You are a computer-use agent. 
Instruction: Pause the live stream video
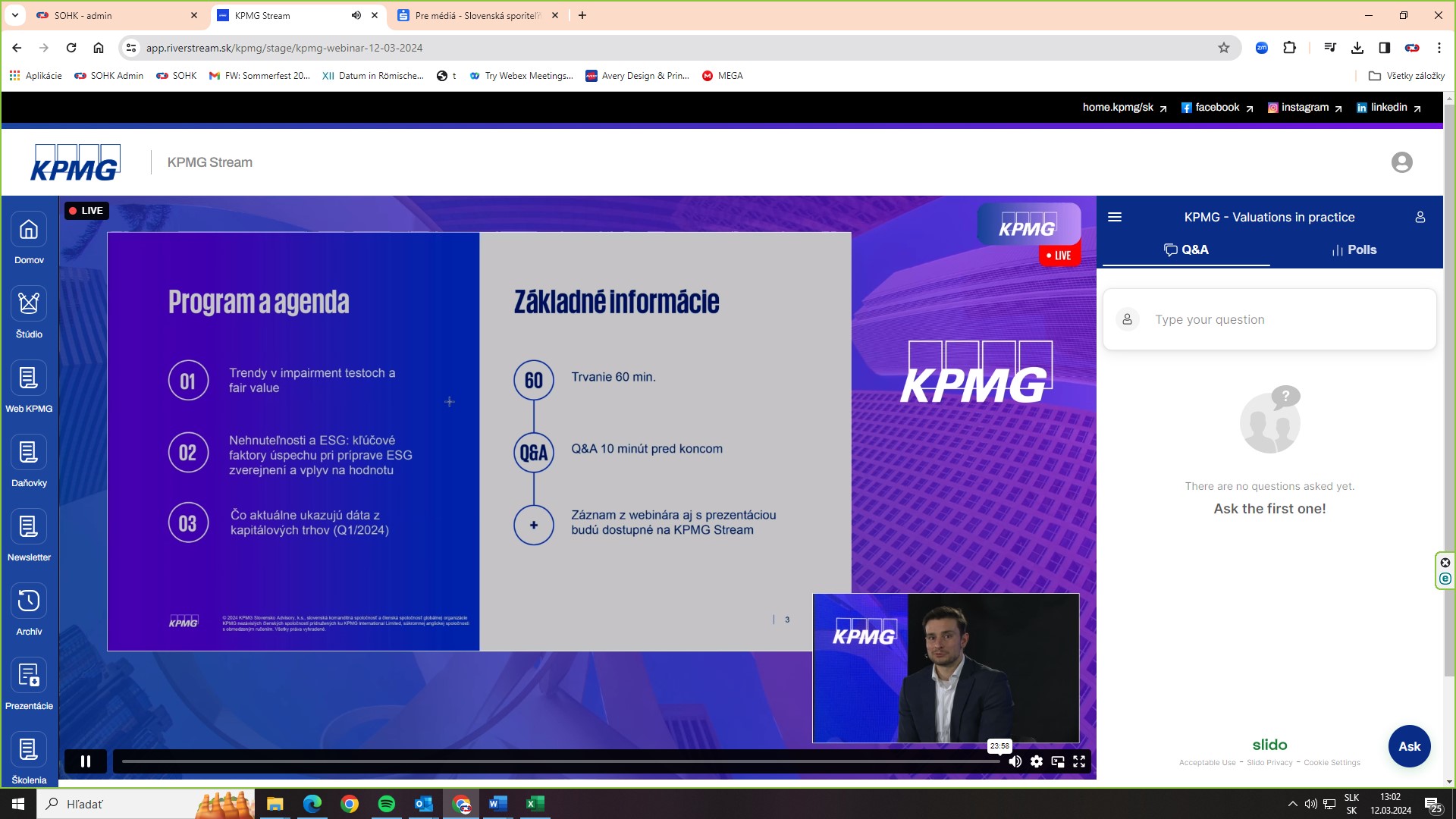(86, 761)
